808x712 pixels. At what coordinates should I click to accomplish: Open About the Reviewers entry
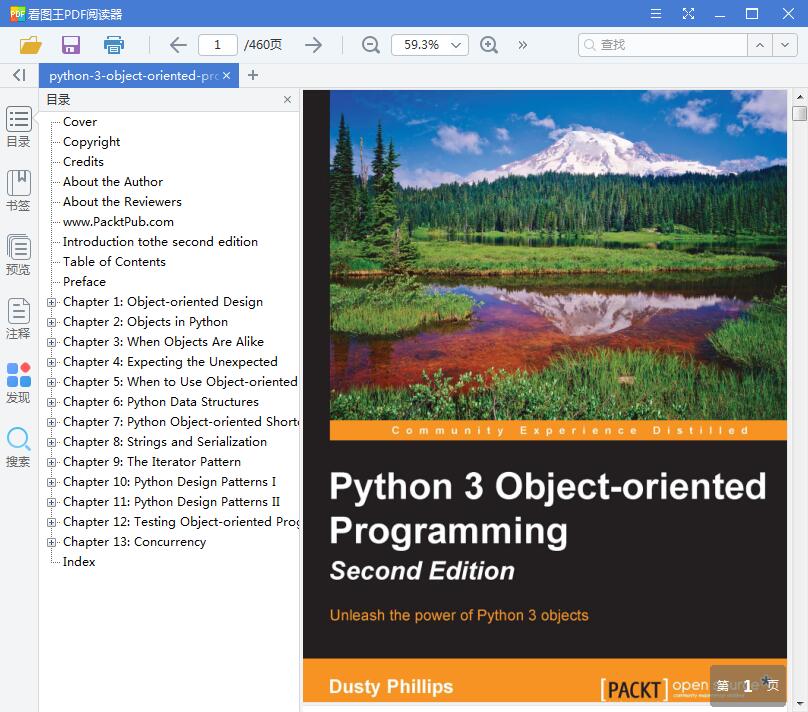(x=122, y=202)
